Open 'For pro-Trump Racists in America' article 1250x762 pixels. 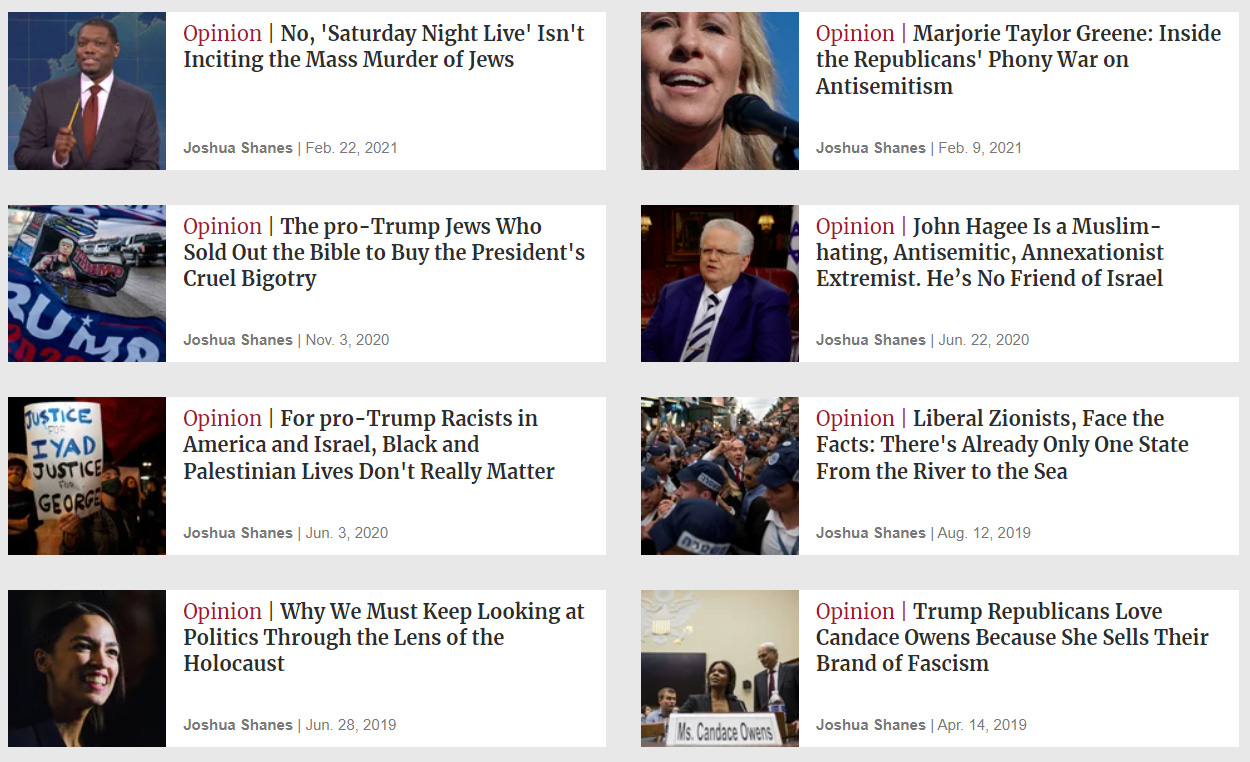(369, 444)
